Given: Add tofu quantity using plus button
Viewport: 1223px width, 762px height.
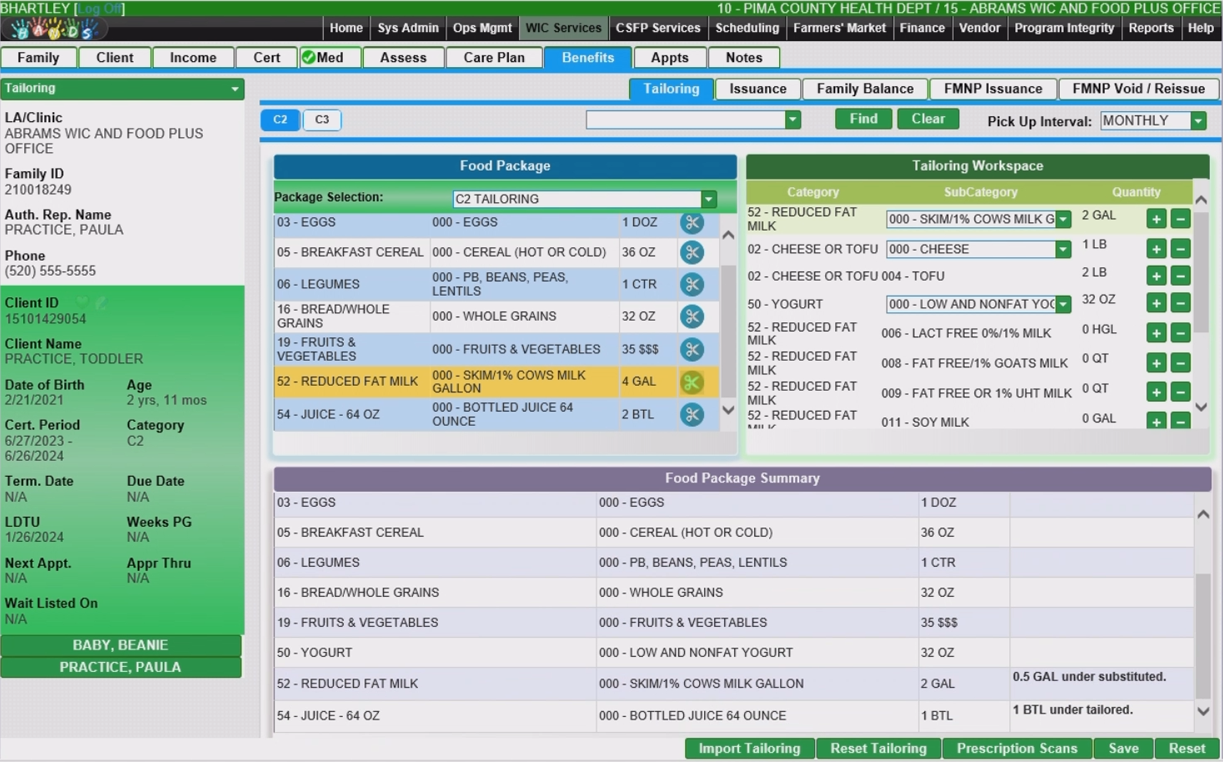Looking at the screenshot, I should coord(1156,276).
